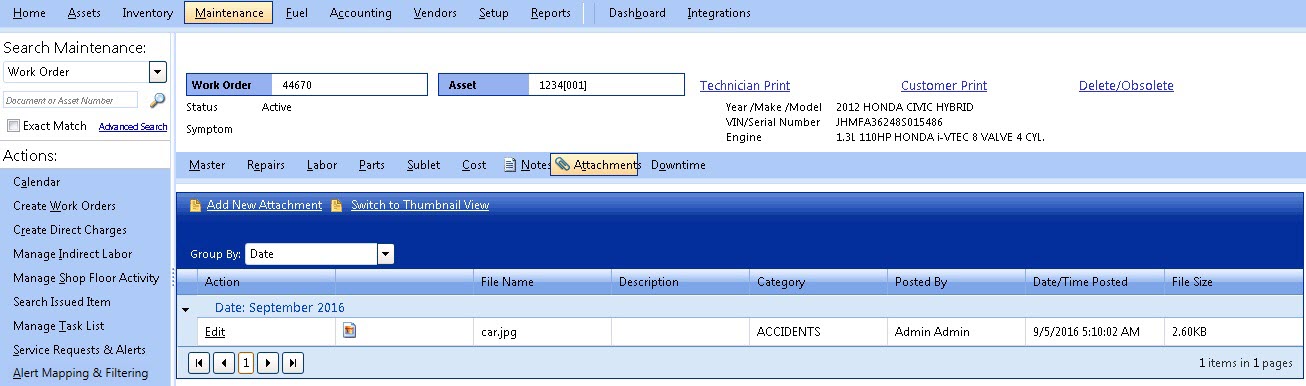1306x386 pixels.
Task: Open the Work Order search type dropdown
Action: tap(157, 72)
